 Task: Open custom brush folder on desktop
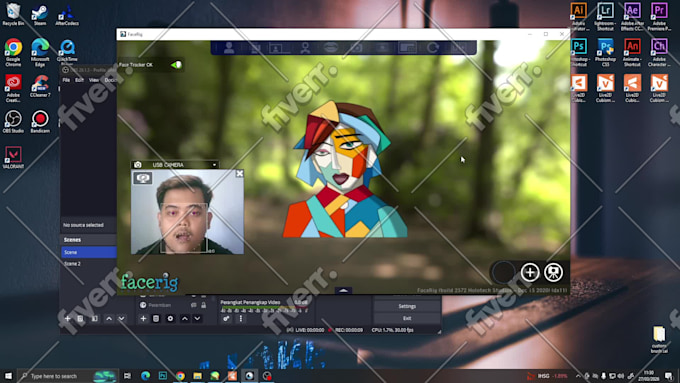point(659,339)
